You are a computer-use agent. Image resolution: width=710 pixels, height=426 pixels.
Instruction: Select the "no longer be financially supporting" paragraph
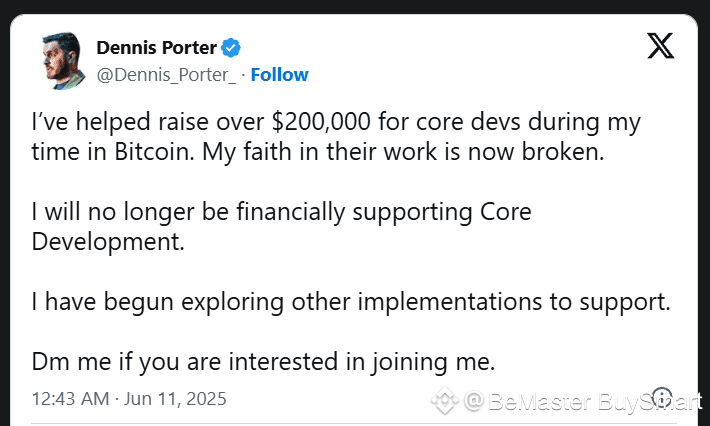tap(280, 213)
